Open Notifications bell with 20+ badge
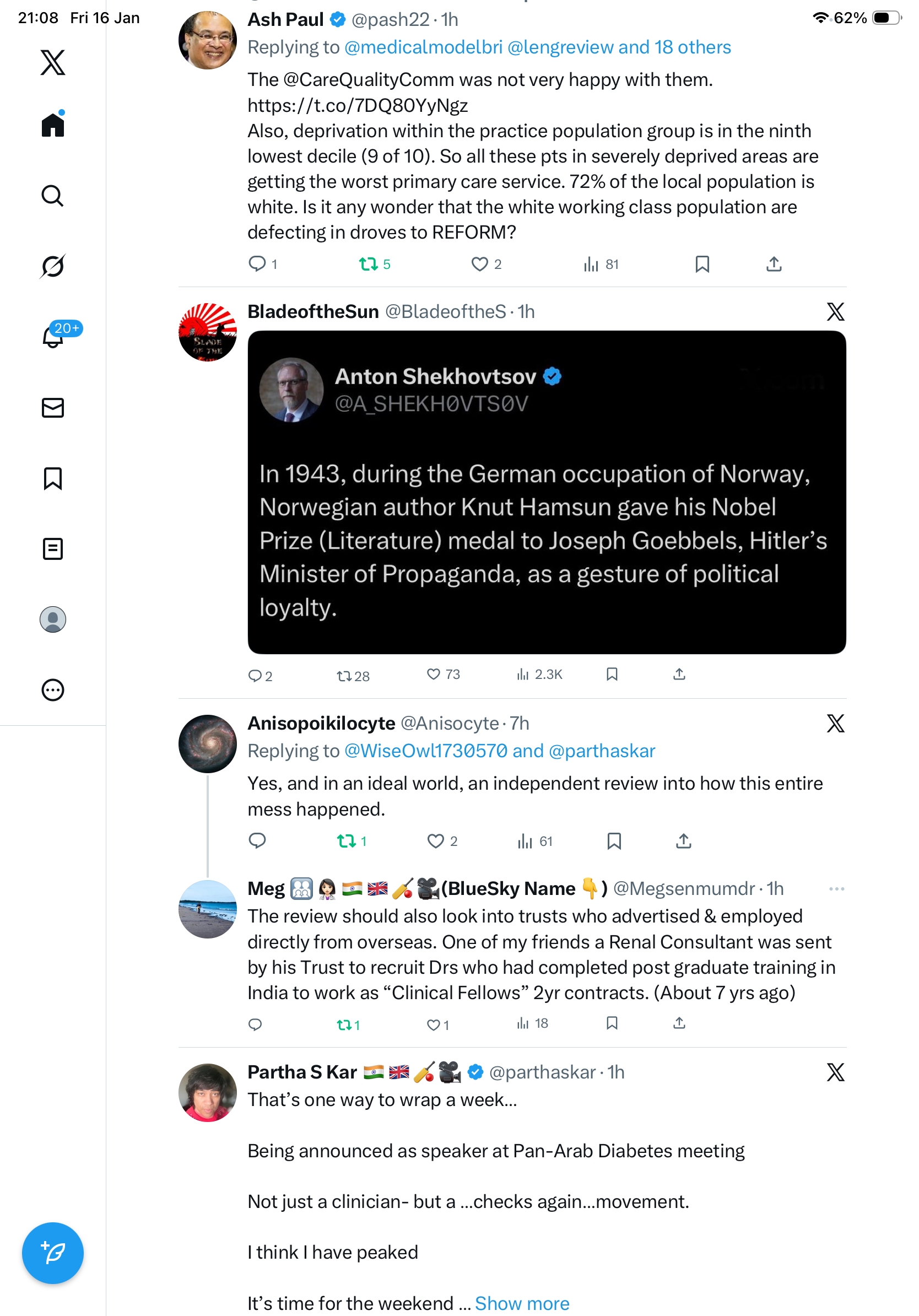The width and height of the screenshot is (919, 1316). [x=53, y=337]
